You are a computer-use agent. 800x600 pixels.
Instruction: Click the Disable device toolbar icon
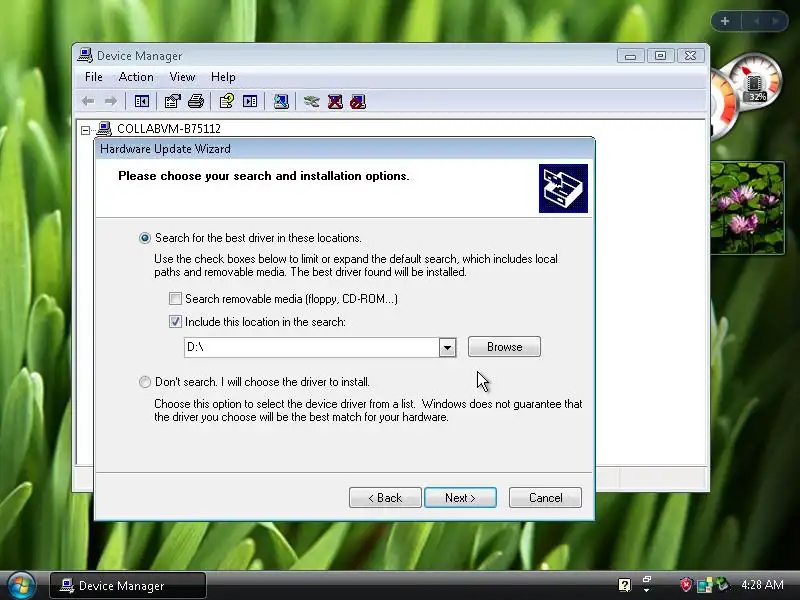click(358, 102)
